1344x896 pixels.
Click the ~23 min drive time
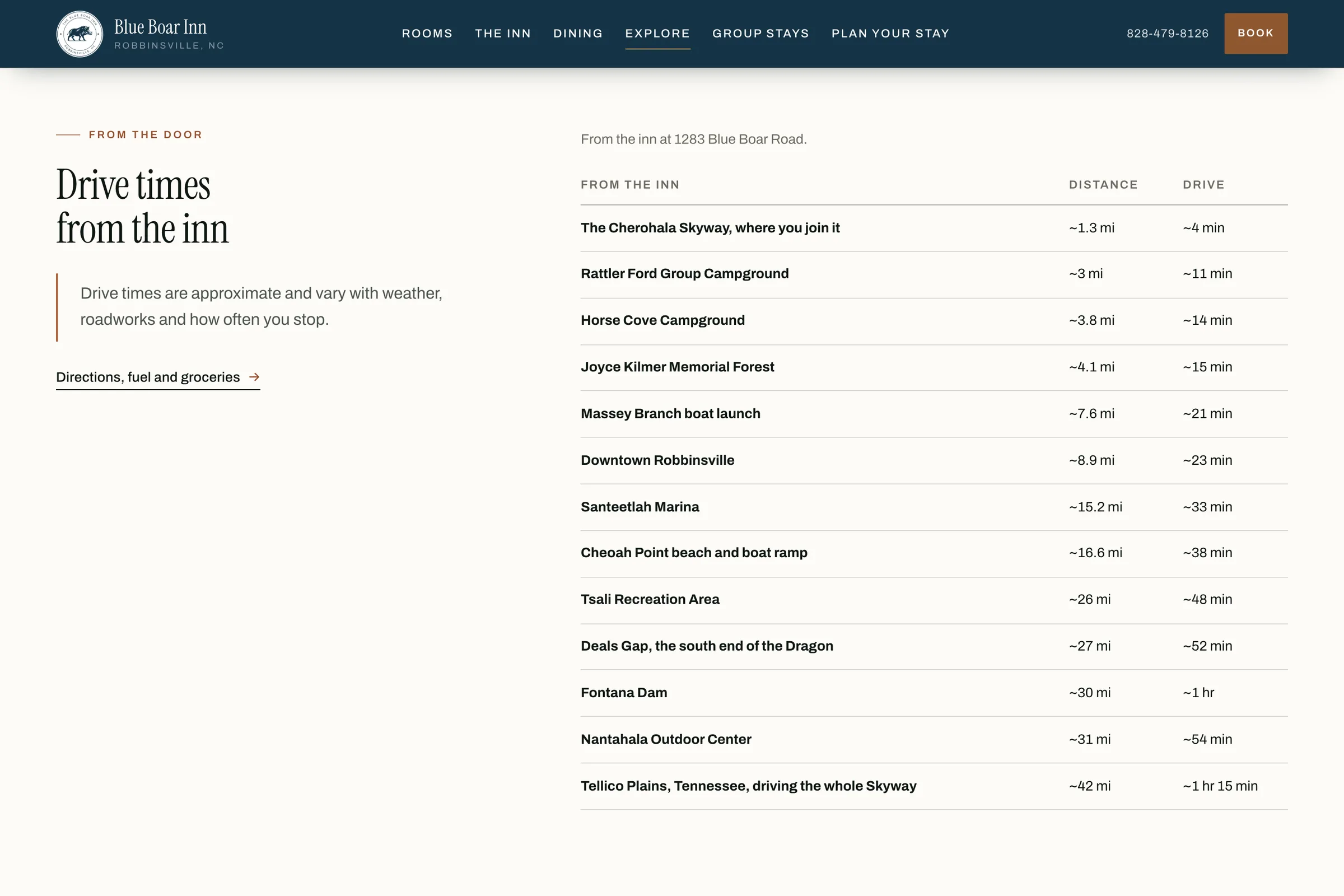point(1207,460)
